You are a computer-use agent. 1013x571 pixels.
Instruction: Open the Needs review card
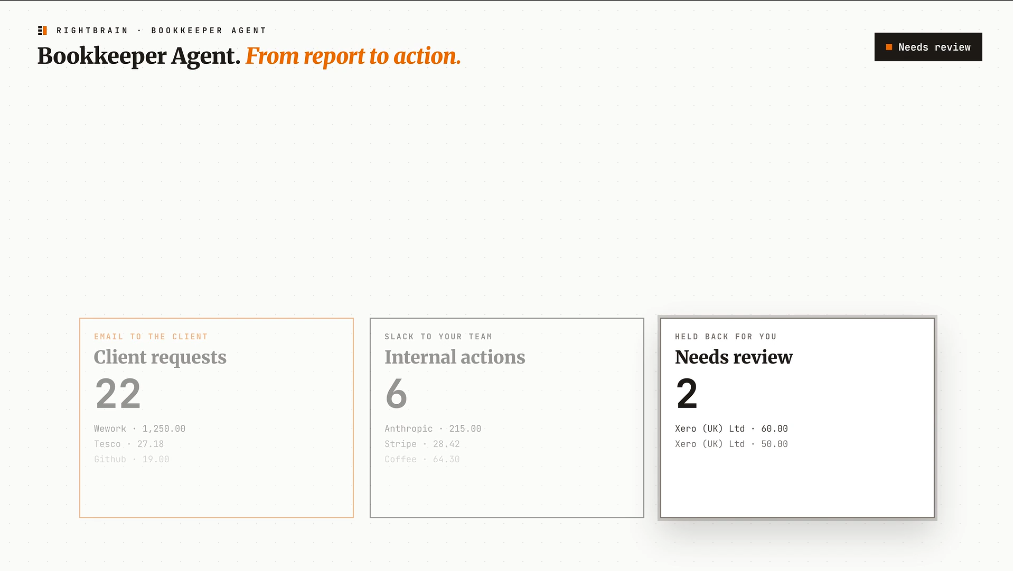click(x=797, y=418)
